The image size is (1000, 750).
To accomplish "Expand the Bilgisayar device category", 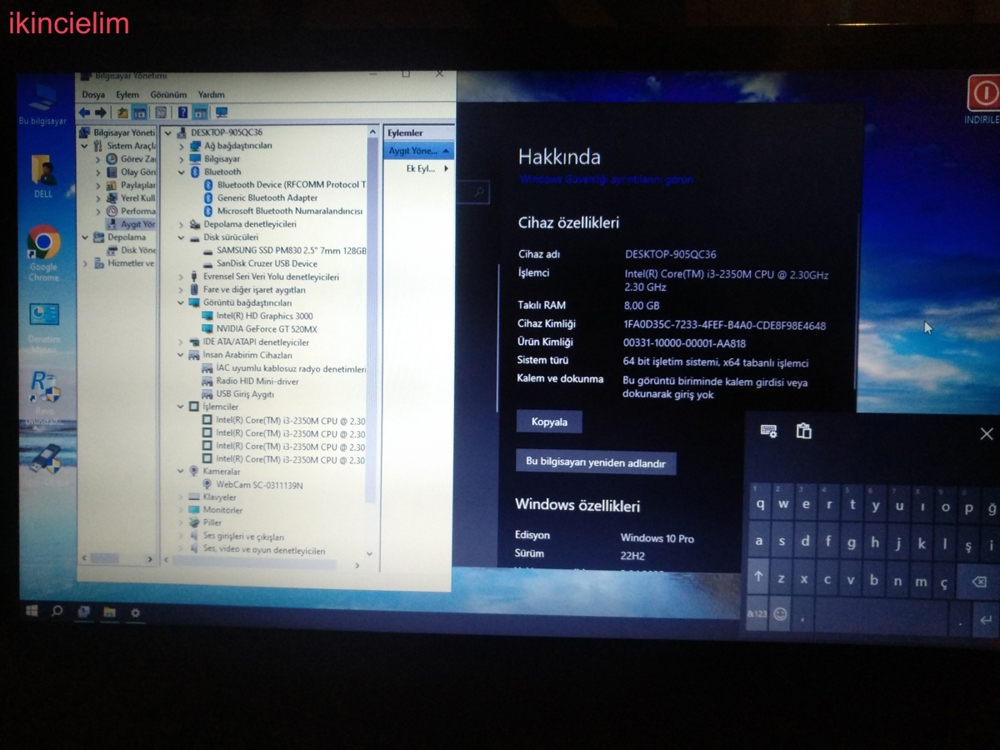I will click(x=181, y=159).
